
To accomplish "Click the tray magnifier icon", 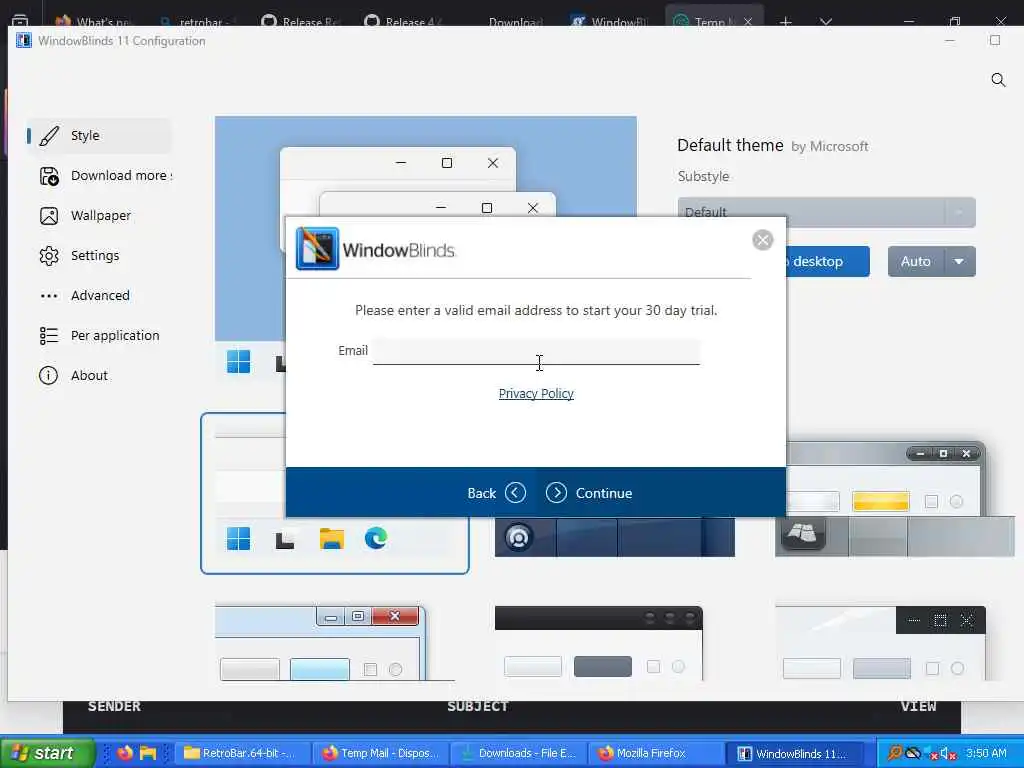I will pos(895,753).
